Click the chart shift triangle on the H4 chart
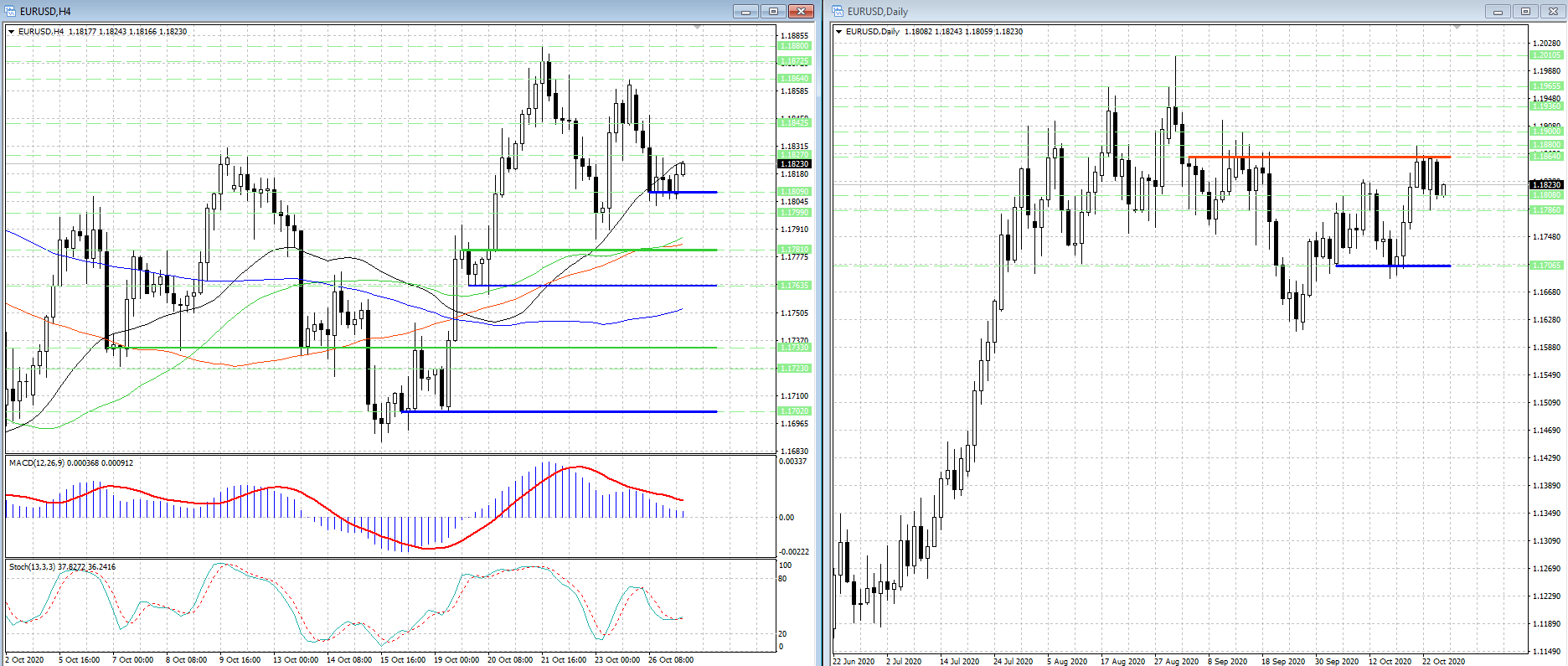The height and width of the screenshot is (666, 1568). pos(698,28)
